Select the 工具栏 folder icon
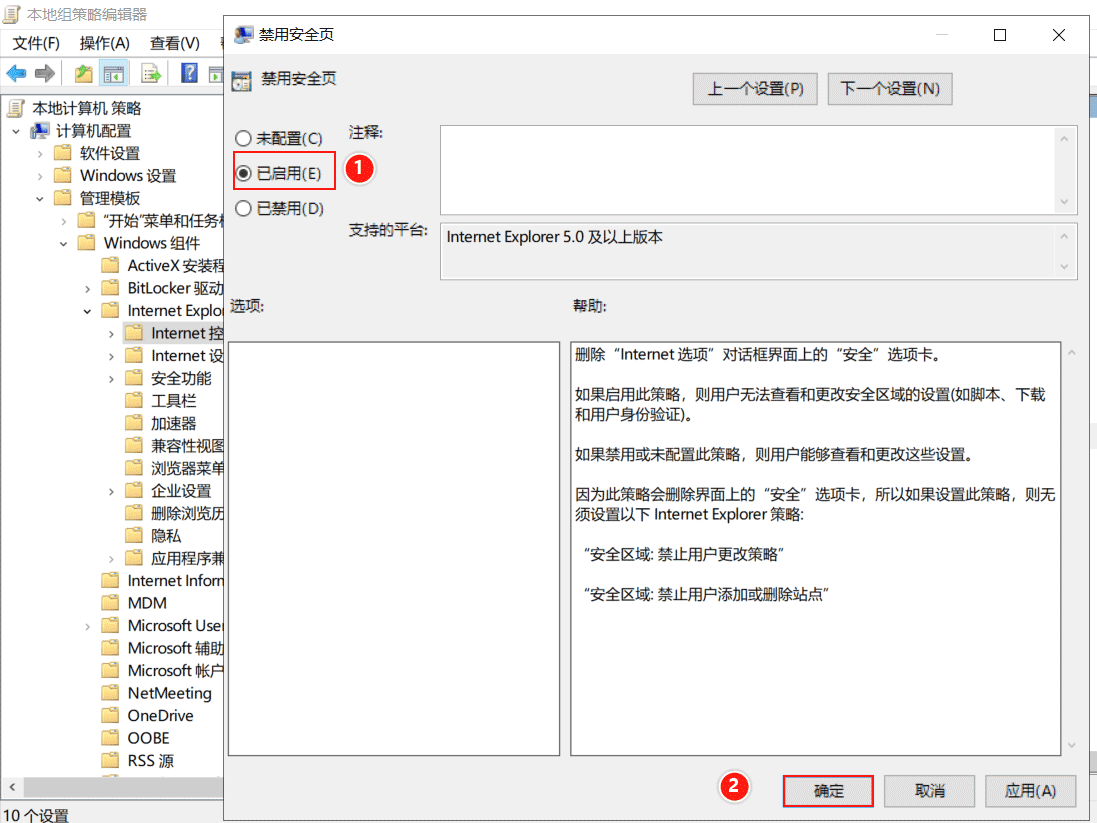Image resolution: width=1097 pixels, height=823 pixels. (x=134, y=400)
